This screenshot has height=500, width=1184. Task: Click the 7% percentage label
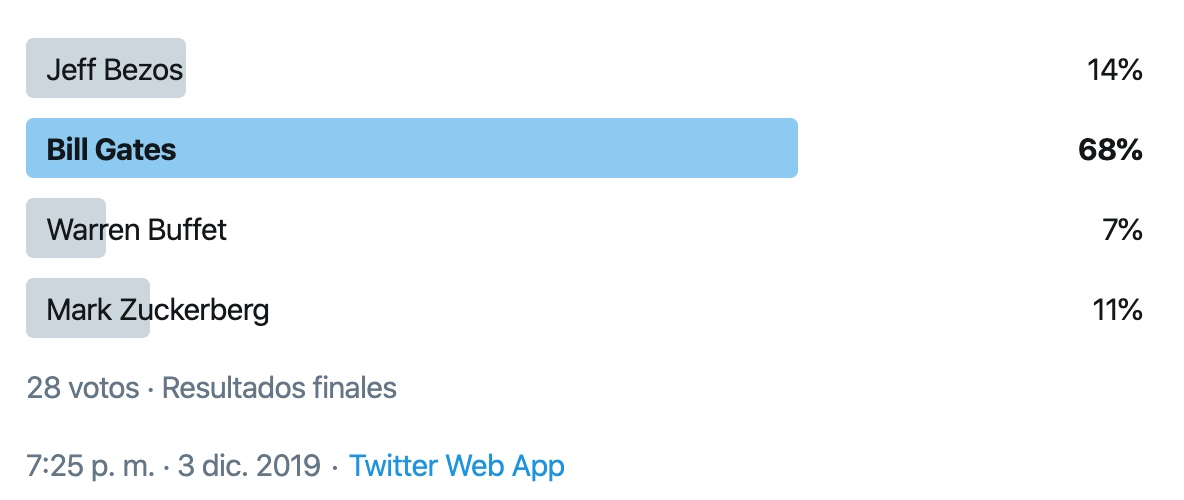tap(1122, 230)
